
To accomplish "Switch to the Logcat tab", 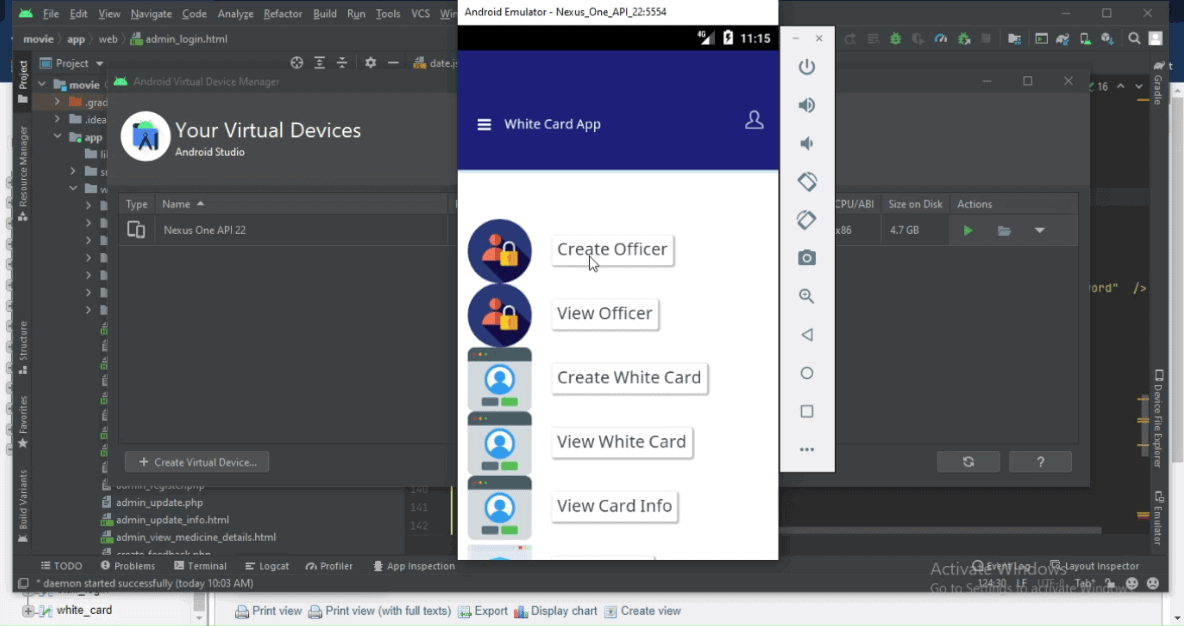I will [x=267, y=565].
